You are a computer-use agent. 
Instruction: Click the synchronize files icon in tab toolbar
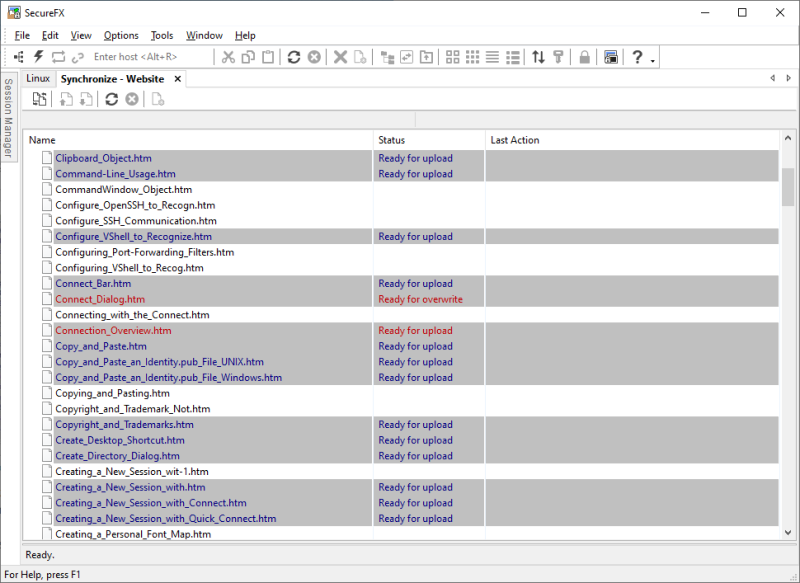[x=39, y=99]
